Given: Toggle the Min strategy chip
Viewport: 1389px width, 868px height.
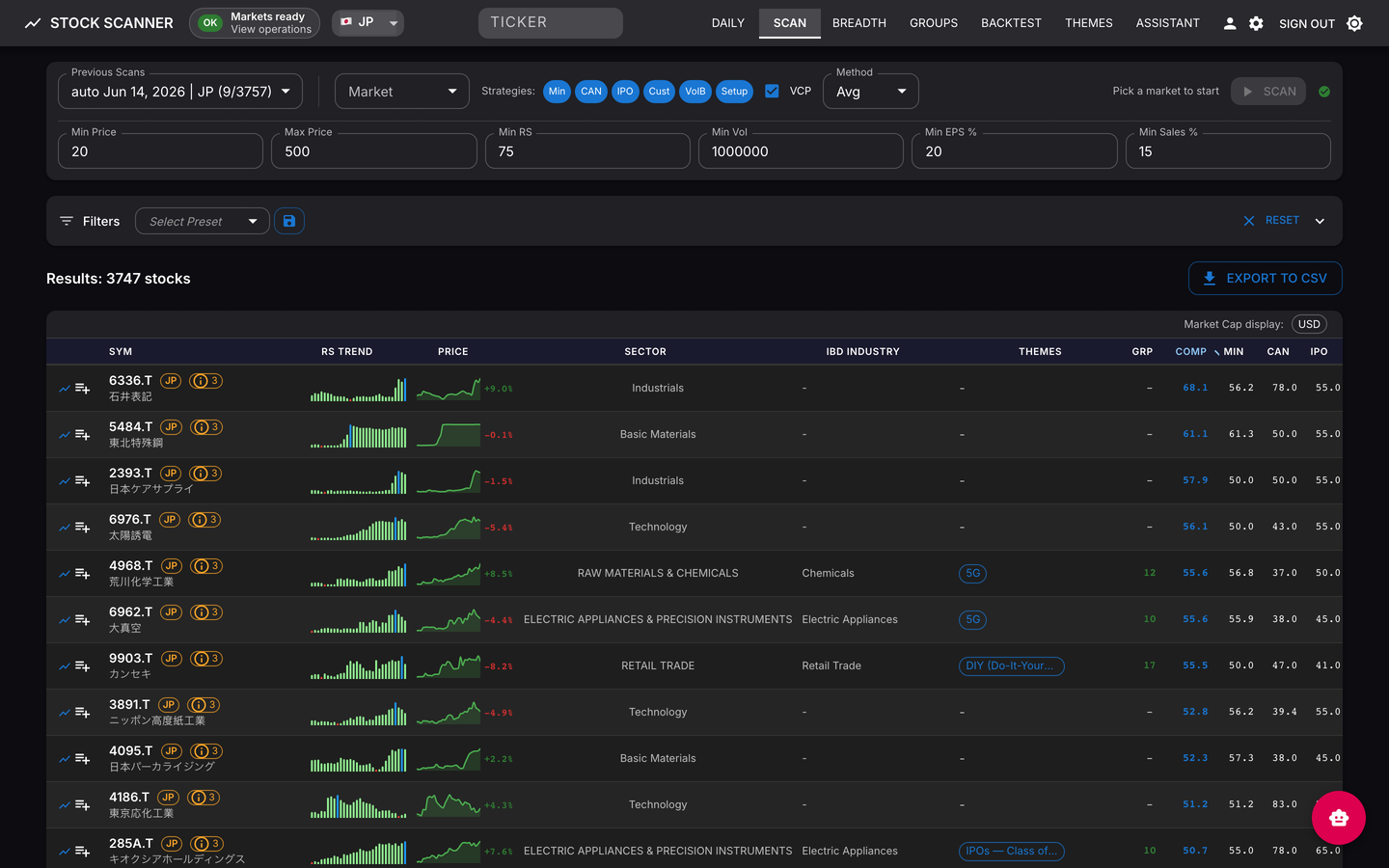Looking at the screenshot, I should 558,92.
